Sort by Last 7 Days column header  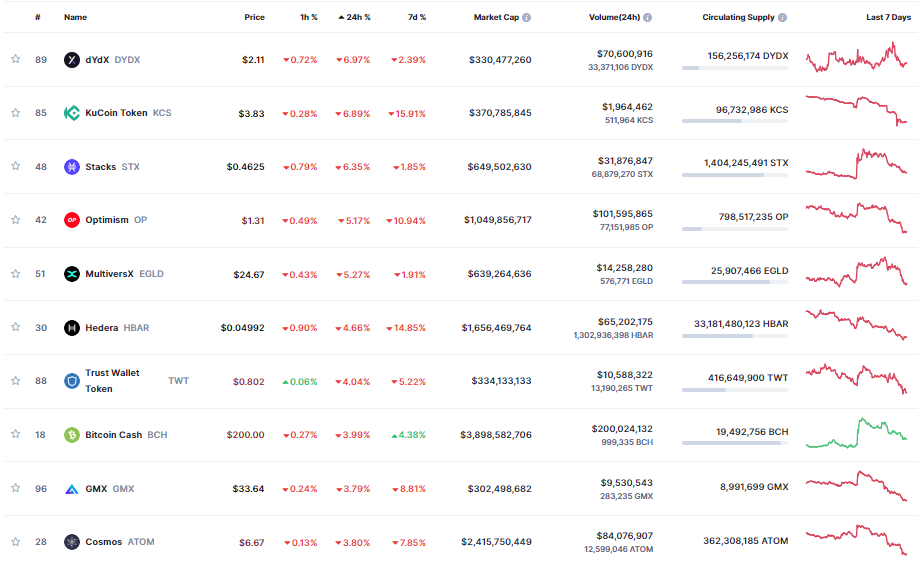[888, 17]
